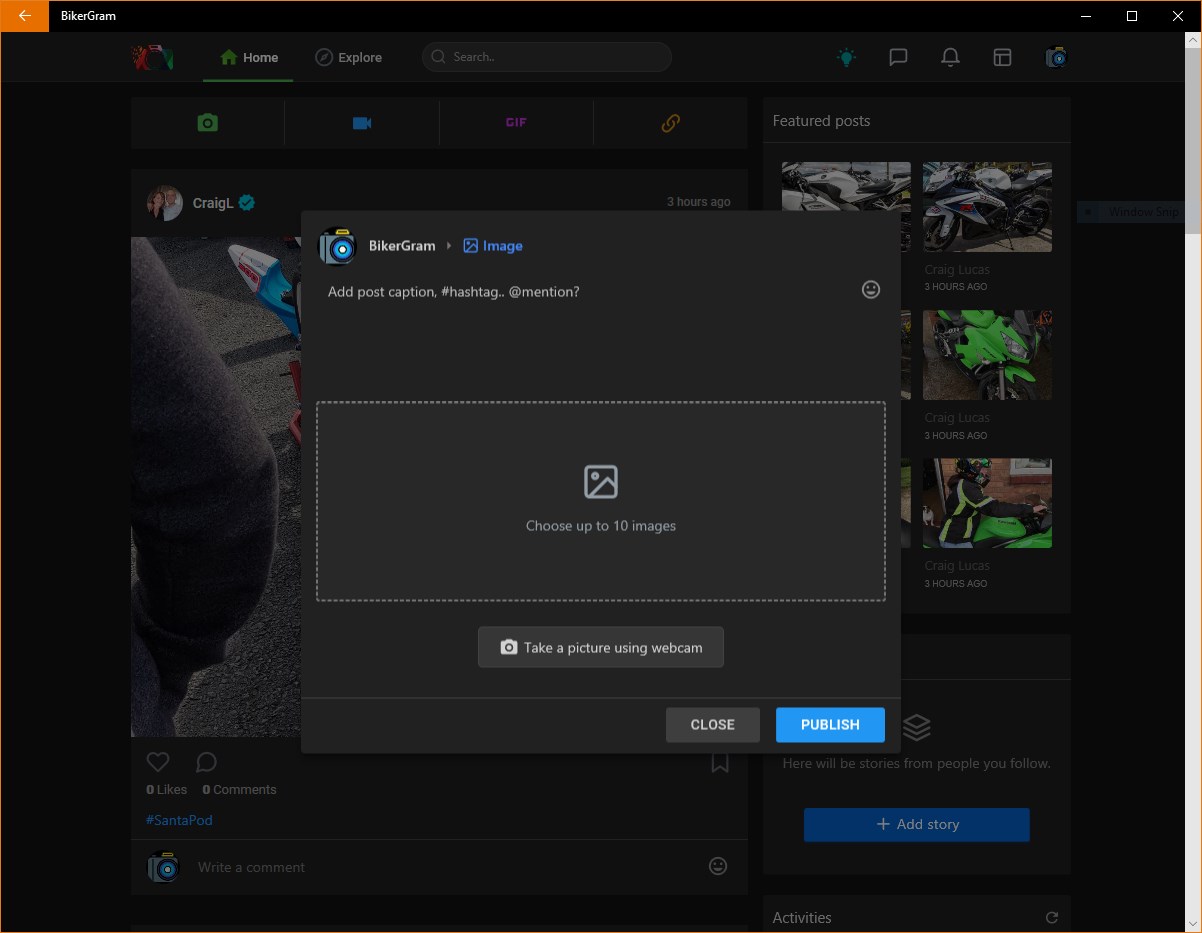
Task: Maximize the BikerGram window
Action: click(x=1132, y=16)
